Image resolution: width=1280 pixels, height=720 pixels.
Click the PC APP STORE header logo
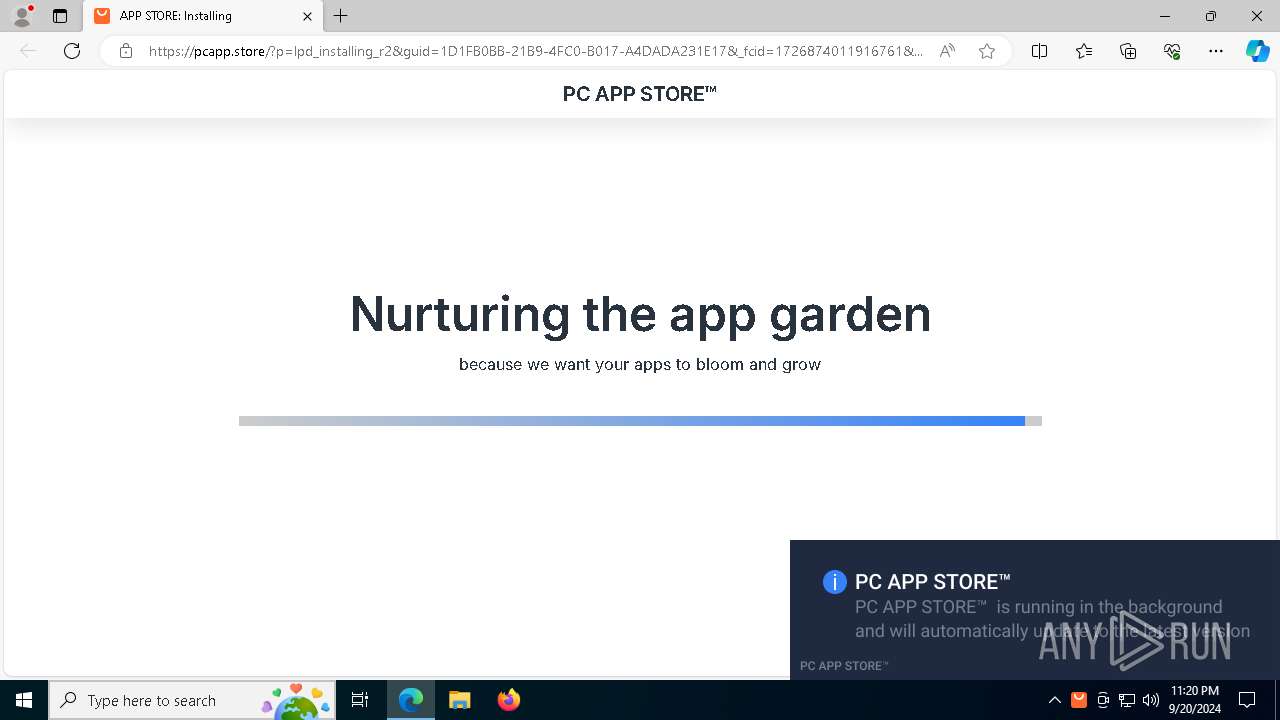point(640,94)
